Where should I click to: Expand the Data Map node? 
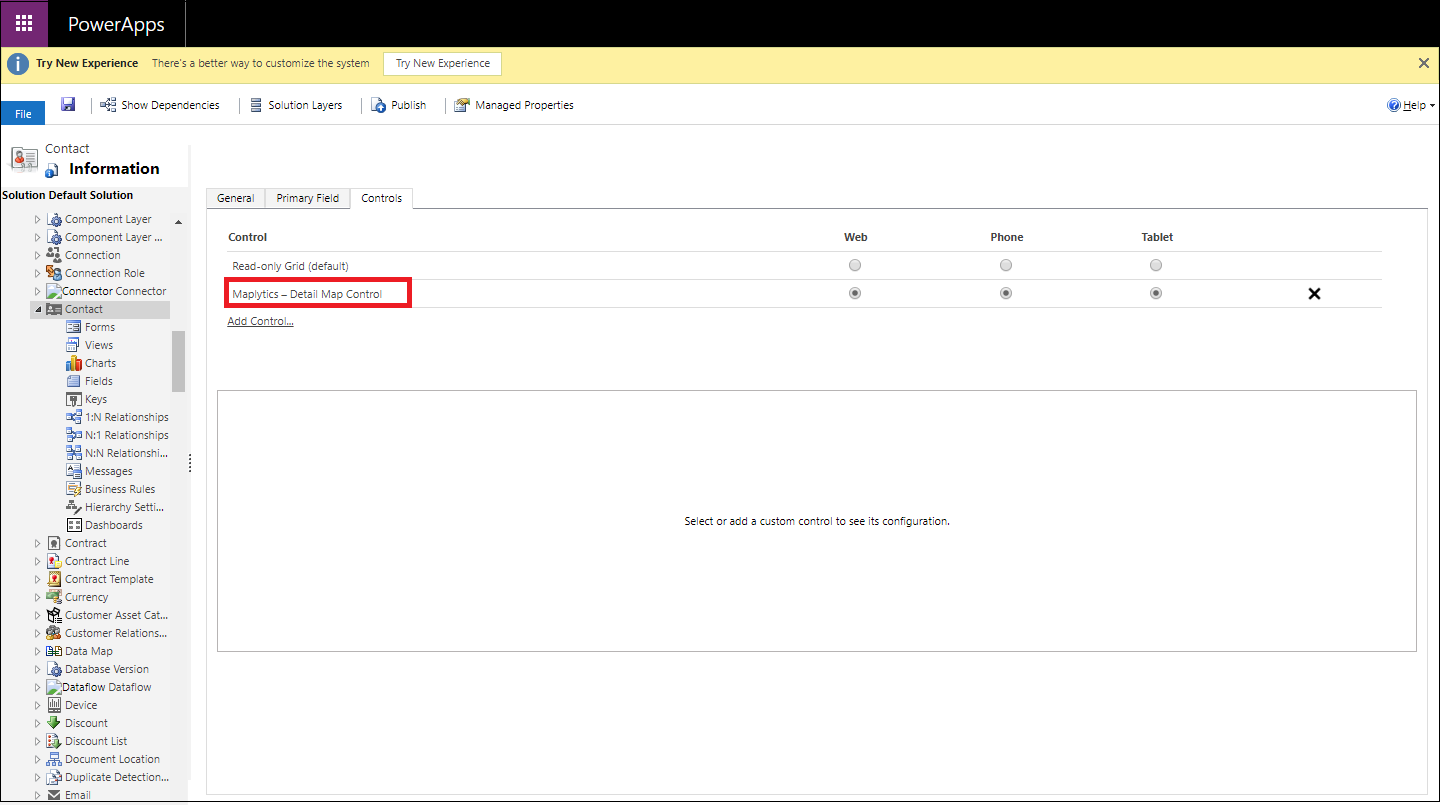point(38,651)
